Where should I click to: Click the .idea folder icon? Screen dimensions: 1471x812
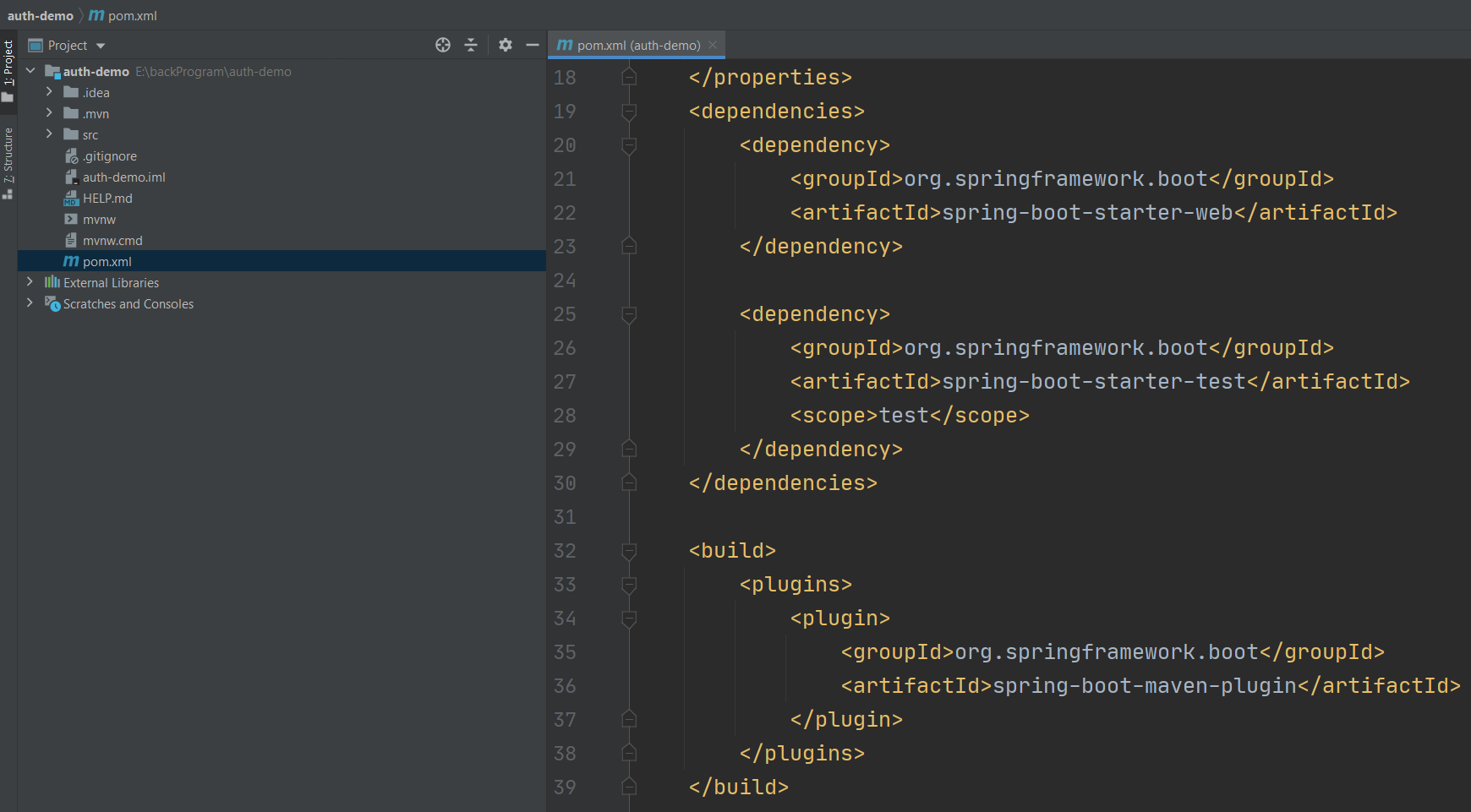(71, 92)
